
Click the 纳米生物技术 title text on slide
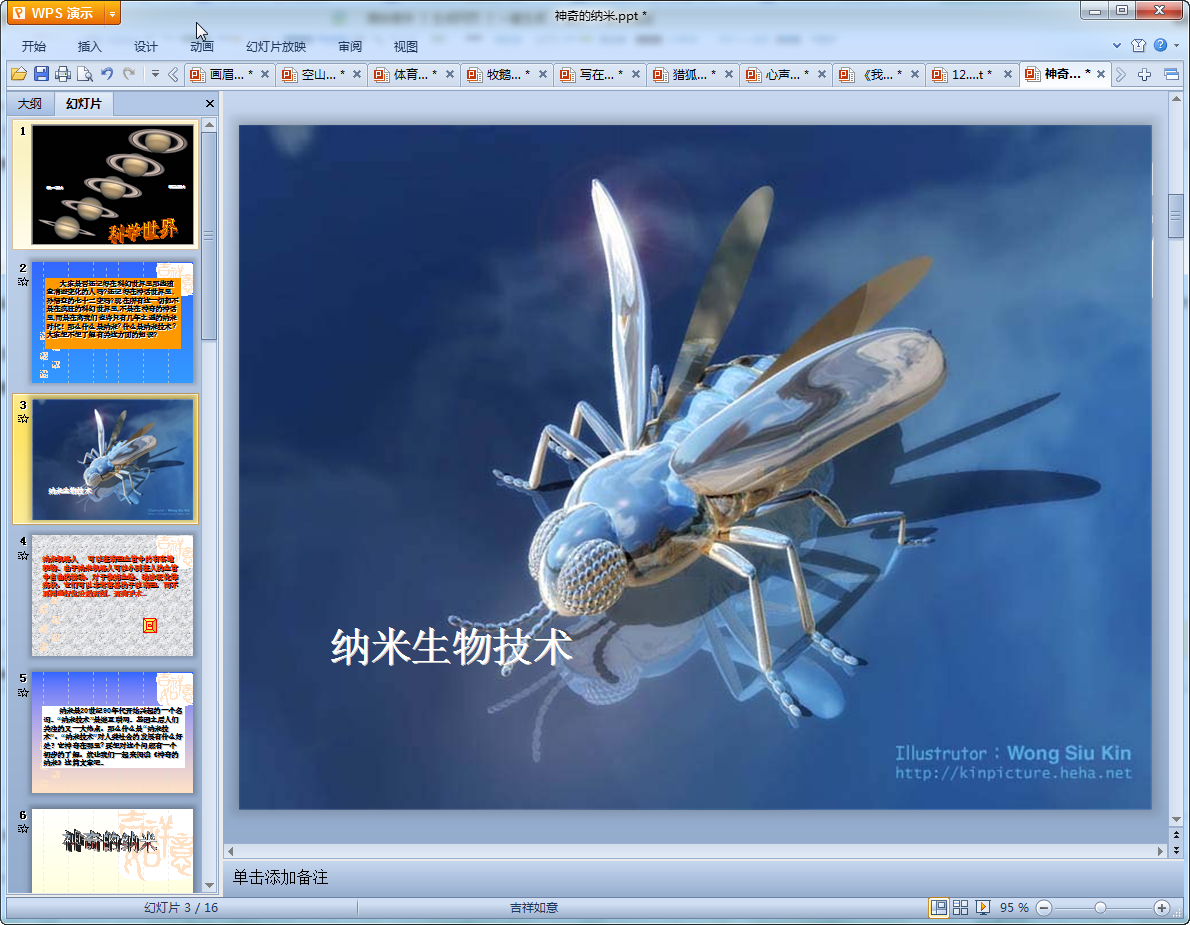[x=451, y=648]
